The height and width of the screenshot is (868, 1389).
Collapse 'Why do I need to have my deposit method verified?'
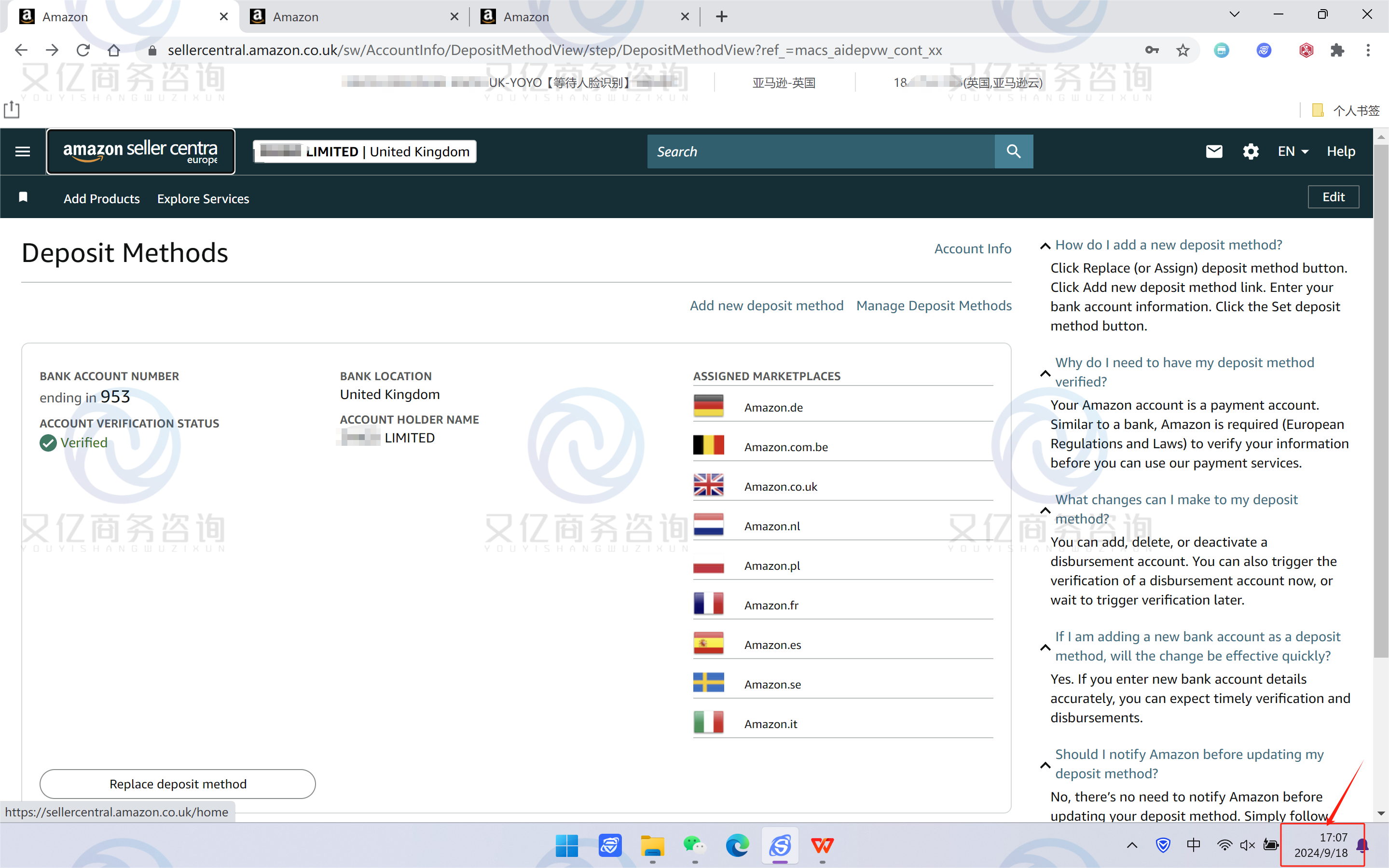tap(1045, 373)
